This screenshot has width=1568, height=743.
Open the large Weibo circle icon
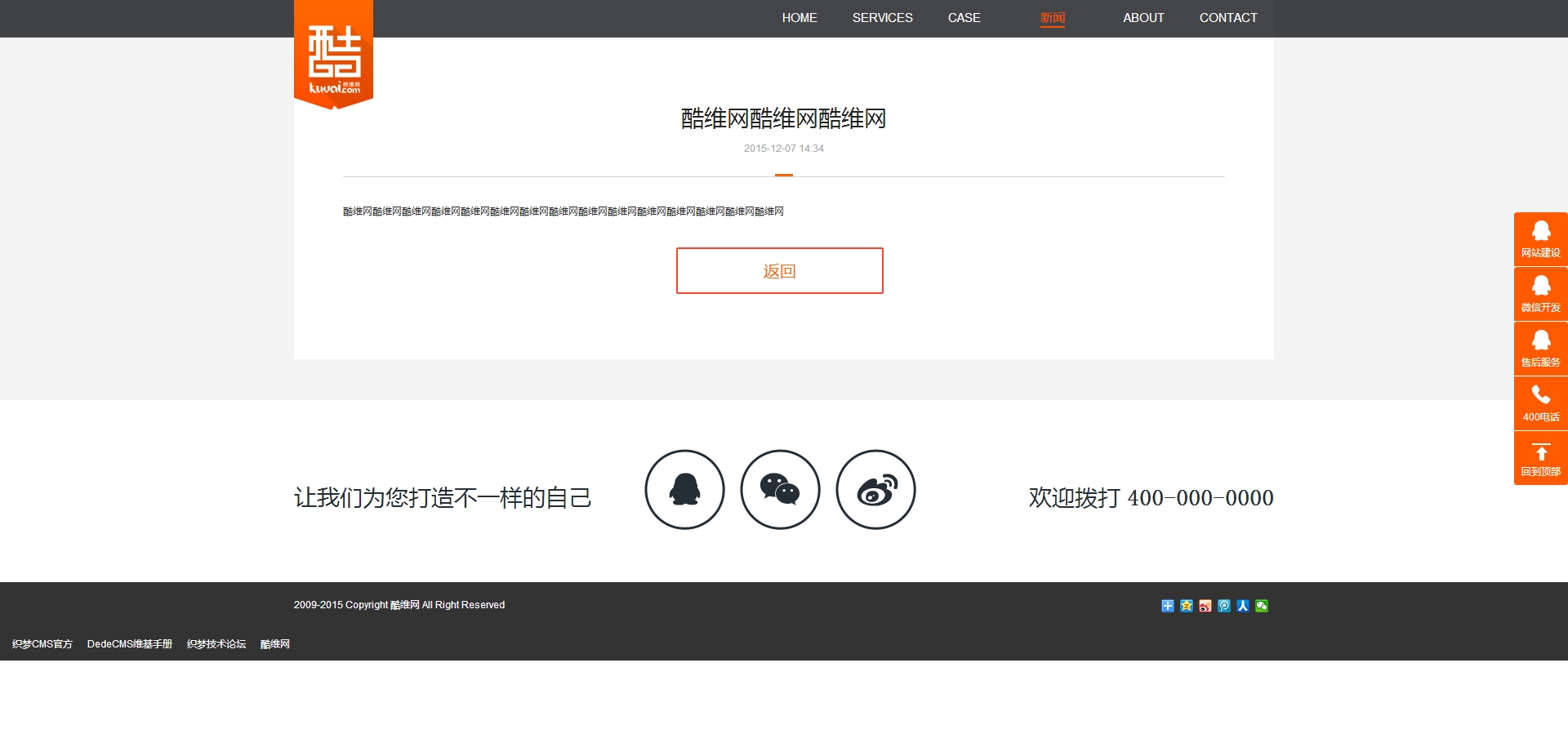click(x=875, y=490)
